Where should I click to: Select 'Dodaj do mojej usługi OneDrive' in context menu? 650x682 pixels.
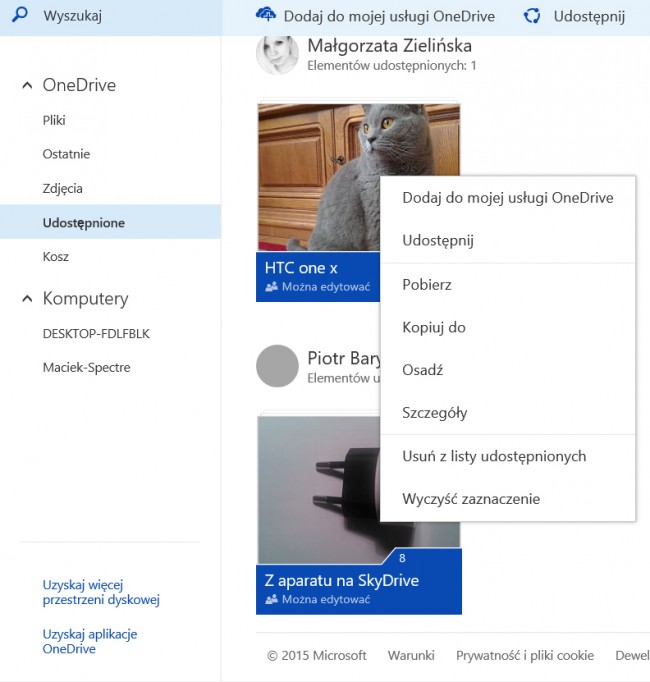coord(508,198)
